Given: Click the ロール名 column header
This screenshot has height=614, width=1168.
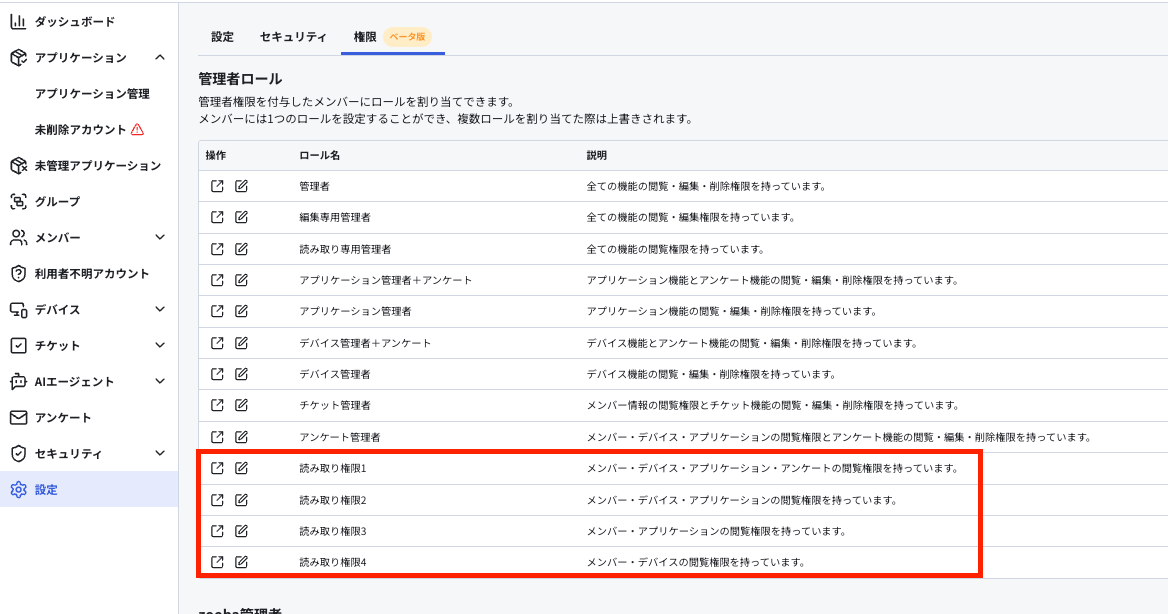Looking at the screenshot, I should 319,155.
